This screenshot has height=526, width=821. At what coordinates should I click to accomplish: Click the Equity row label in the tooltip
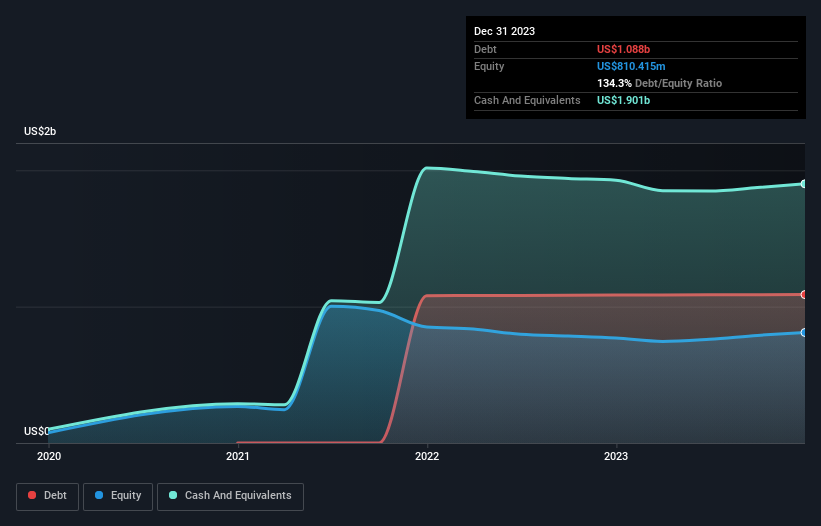coord(489,66)
